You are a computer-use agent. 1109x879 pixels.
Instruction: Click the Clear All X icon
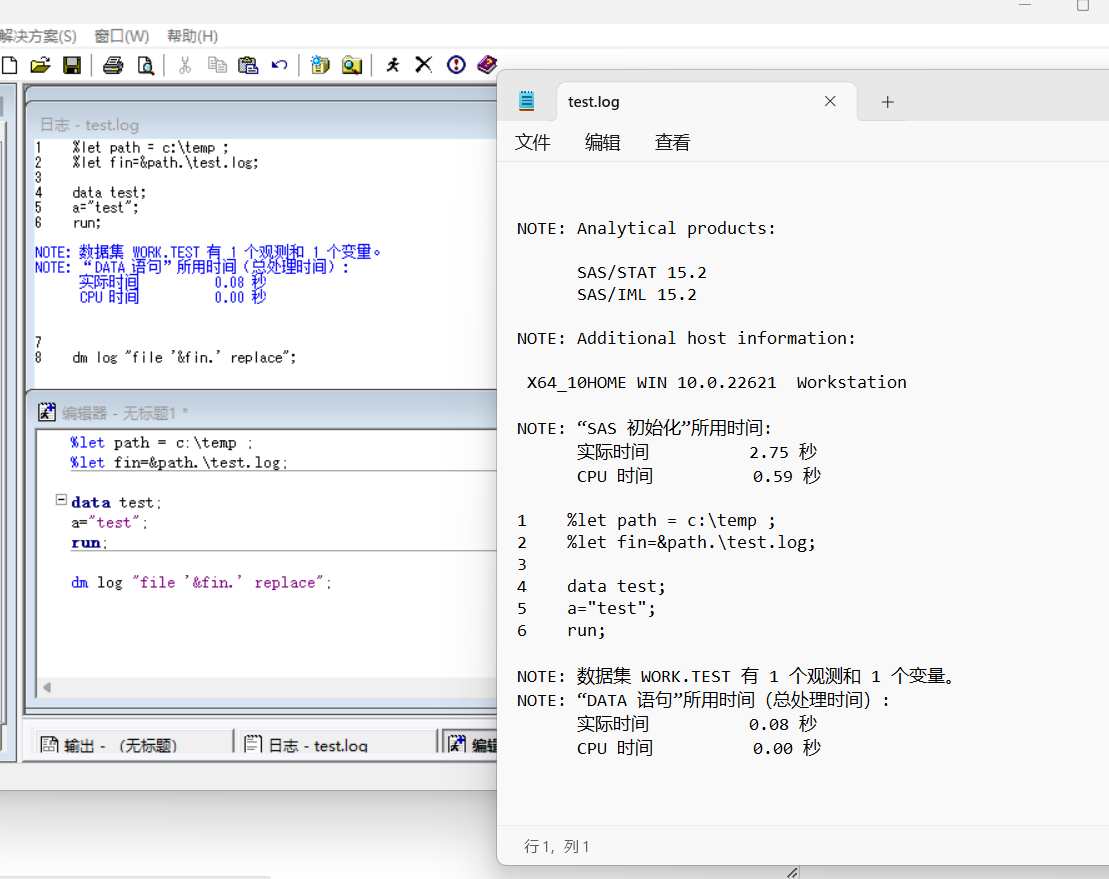(424, 65)
